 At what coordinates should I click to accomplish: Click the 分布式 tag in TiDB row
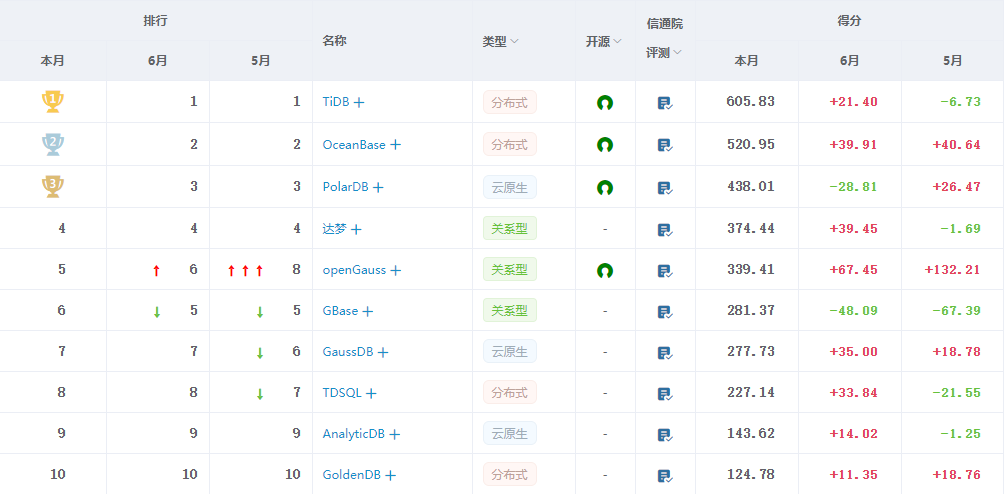510,102
